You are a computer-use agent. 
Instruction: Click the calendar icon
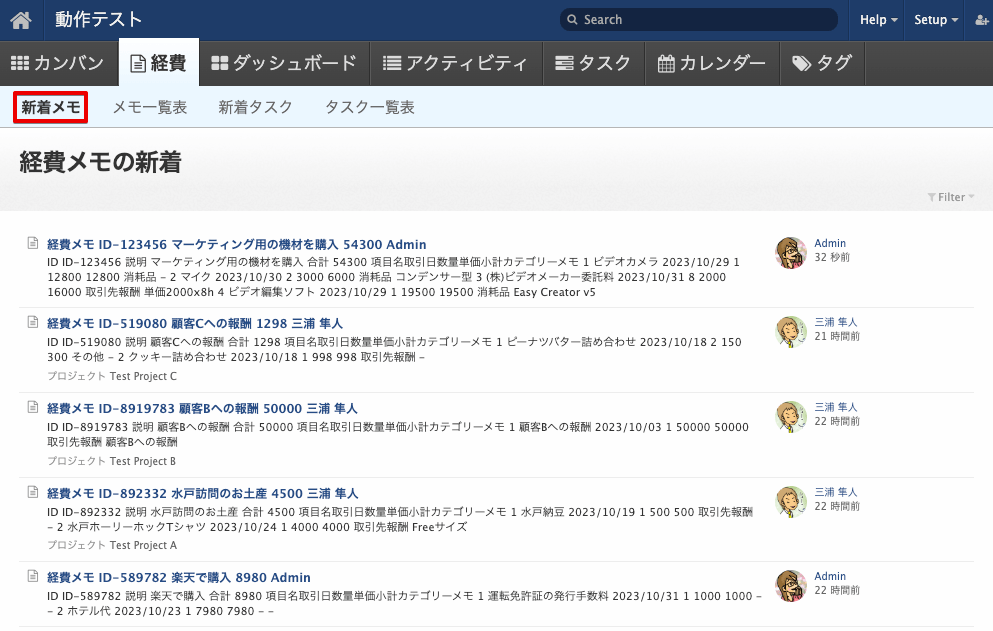tap(666, 63)
